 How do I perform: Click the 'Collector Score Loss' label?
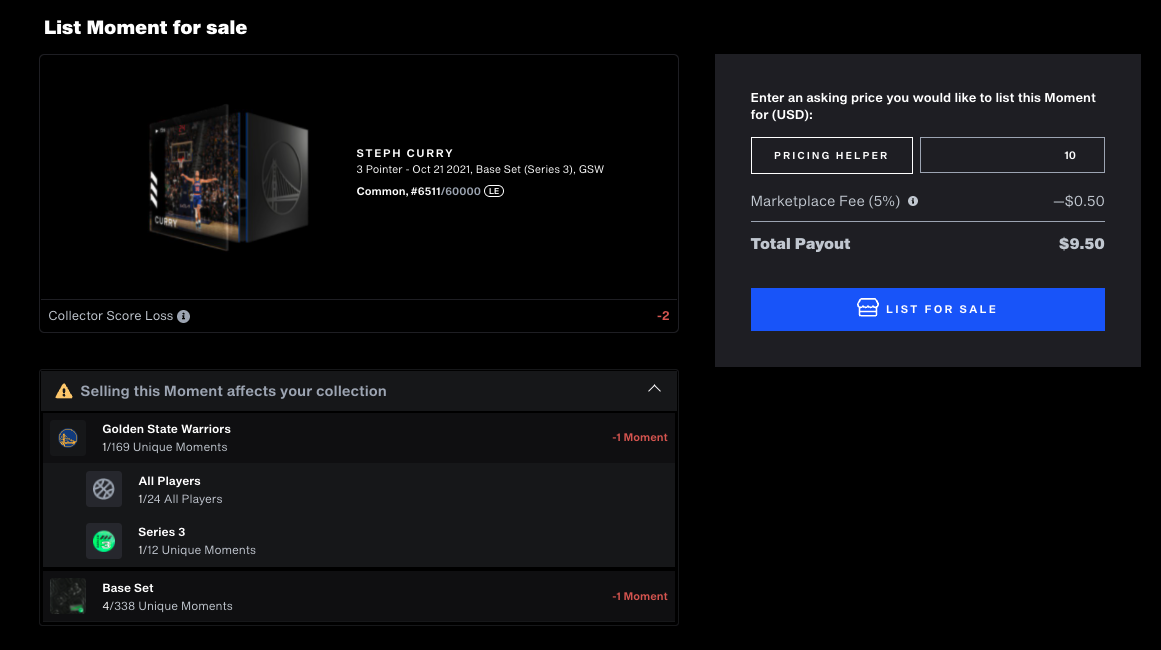click(110, 316)
